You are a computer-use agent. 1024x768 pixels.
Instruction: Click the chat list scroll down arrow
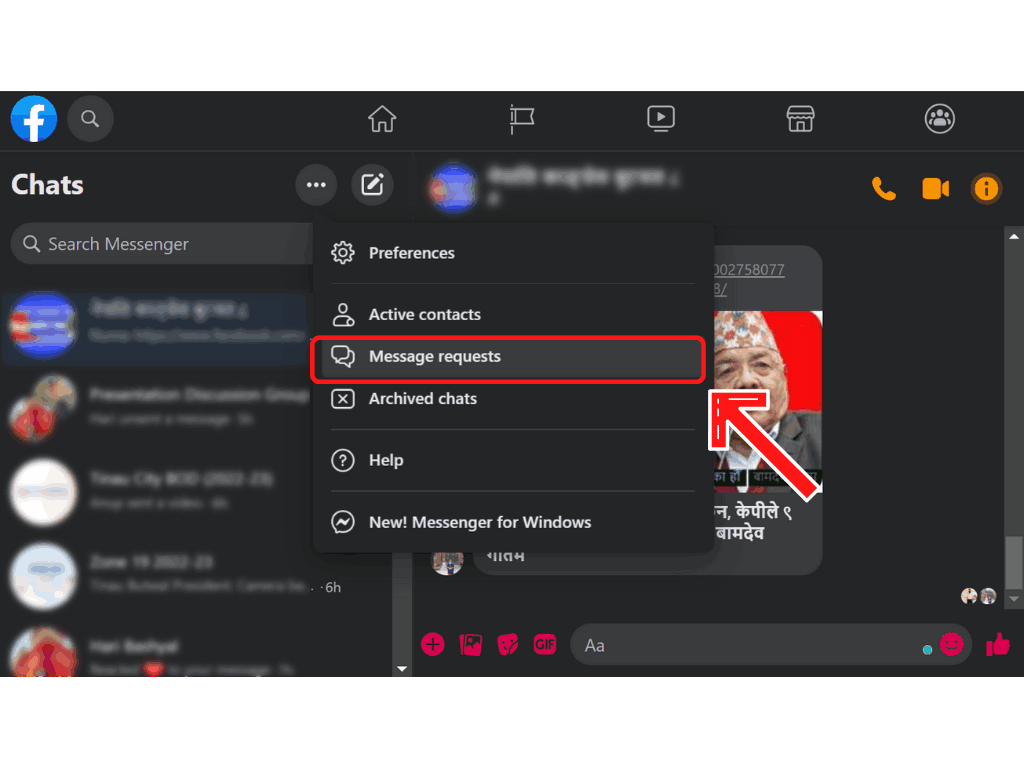tap(402, 669)
